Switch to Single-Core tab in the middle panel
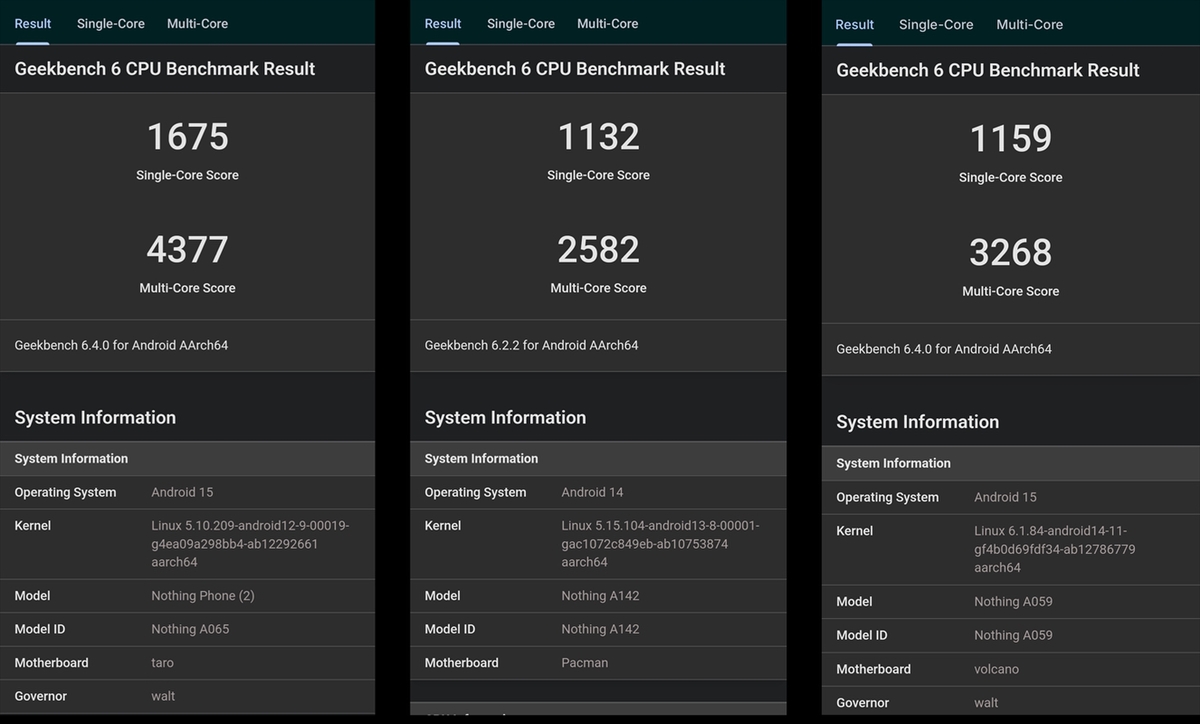The height and width of the screenshot is (724, 1200). tap(521, 23)
